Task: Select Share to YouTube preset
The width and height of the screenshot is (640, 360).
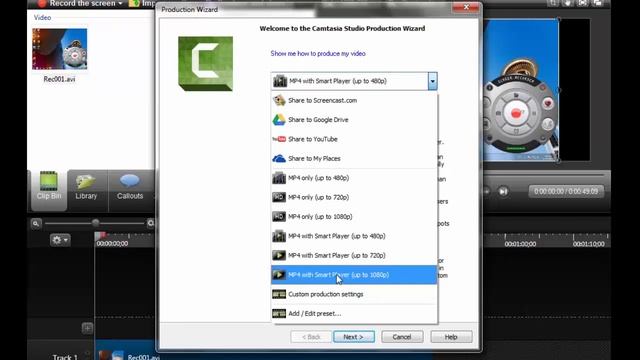Action: tap(354, 139)
